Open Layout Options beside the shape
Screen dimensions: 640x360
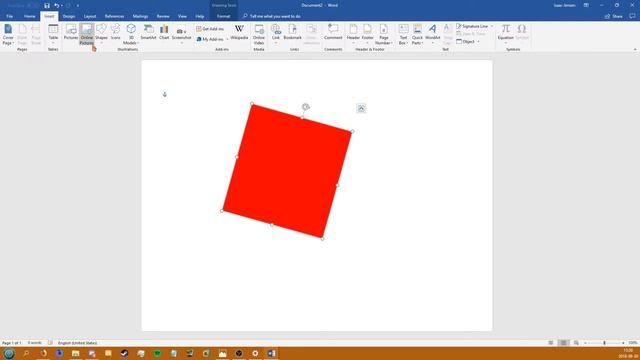coord(361,108)
